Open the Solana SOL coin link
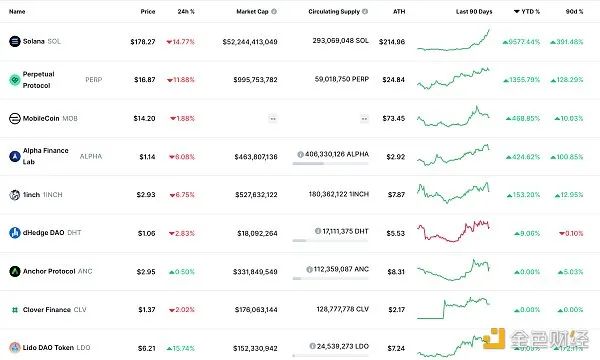This screenshot has height=360, width=600. click(x=42, y=41)
